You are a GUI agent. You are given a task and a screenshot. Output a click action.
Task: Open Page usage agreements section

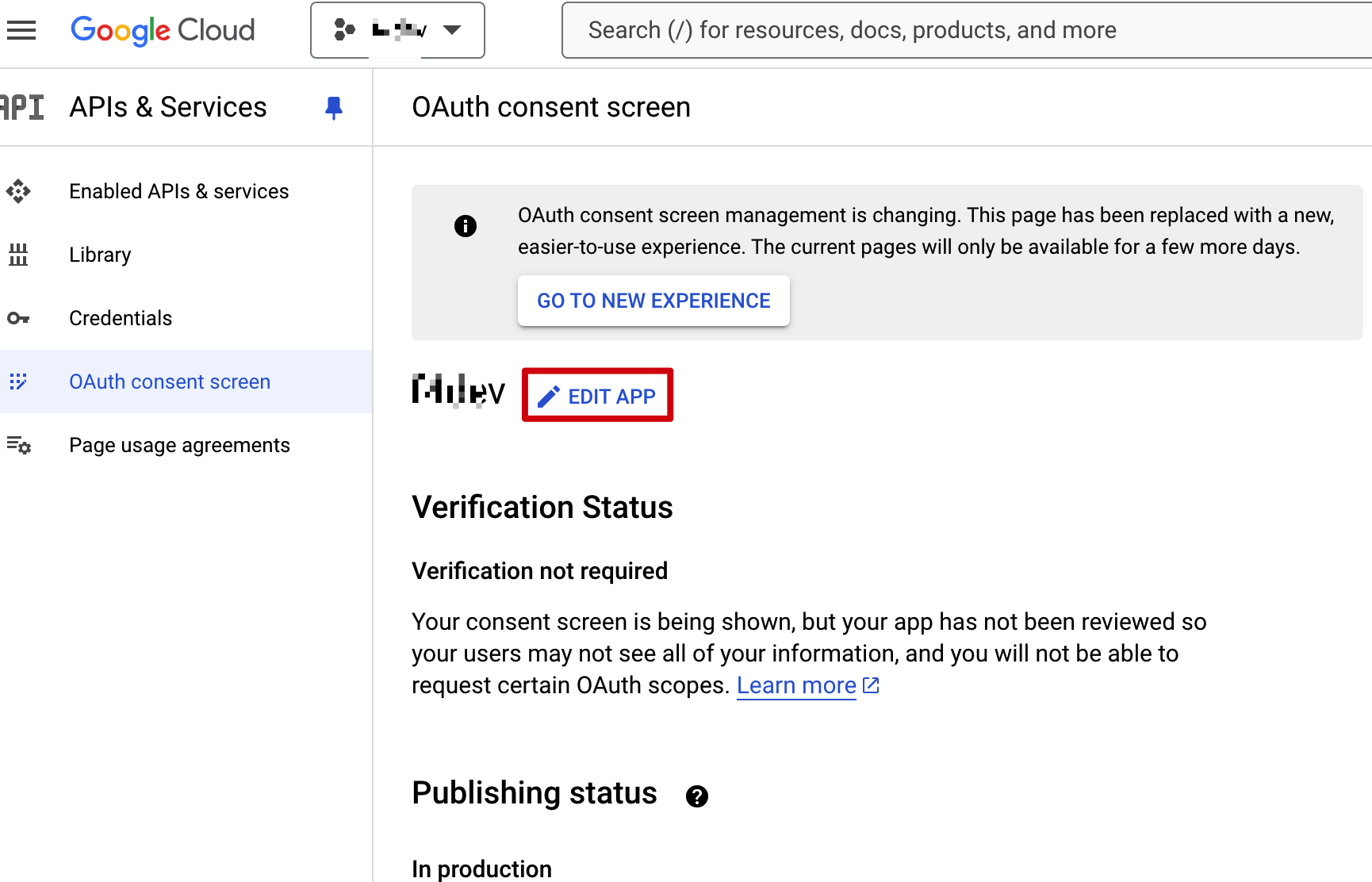(x=179, y=445)
